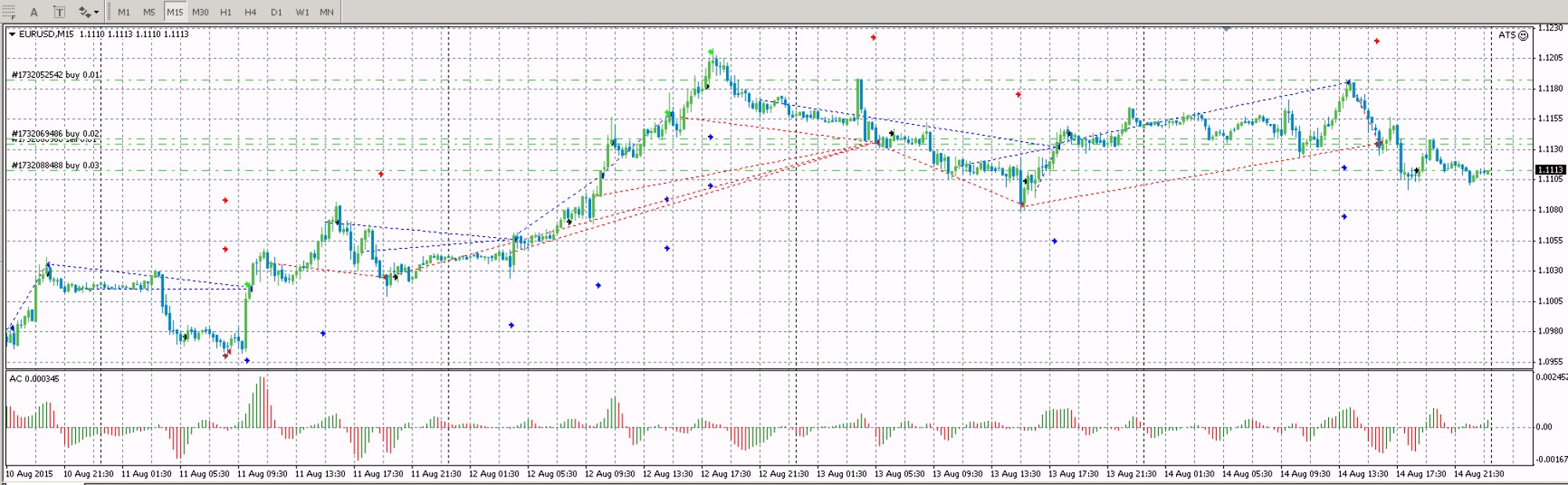Switch to the M30 timeframe
The height and width of the screenshot is (485, 1568).
[200, 12]
